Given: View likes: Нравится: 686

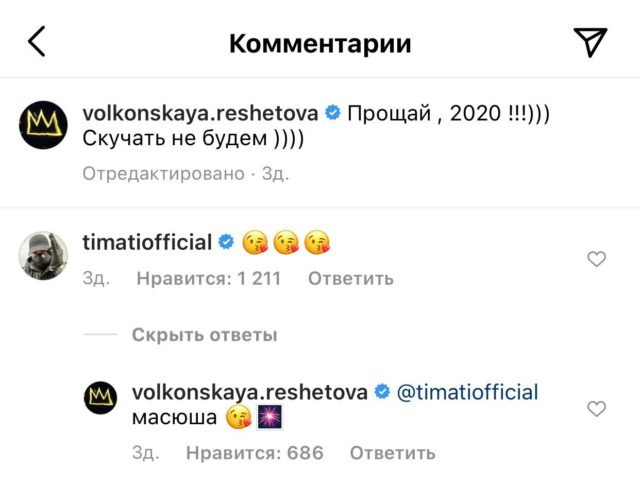Looking at the screenshot, I should tap(254, 453).
